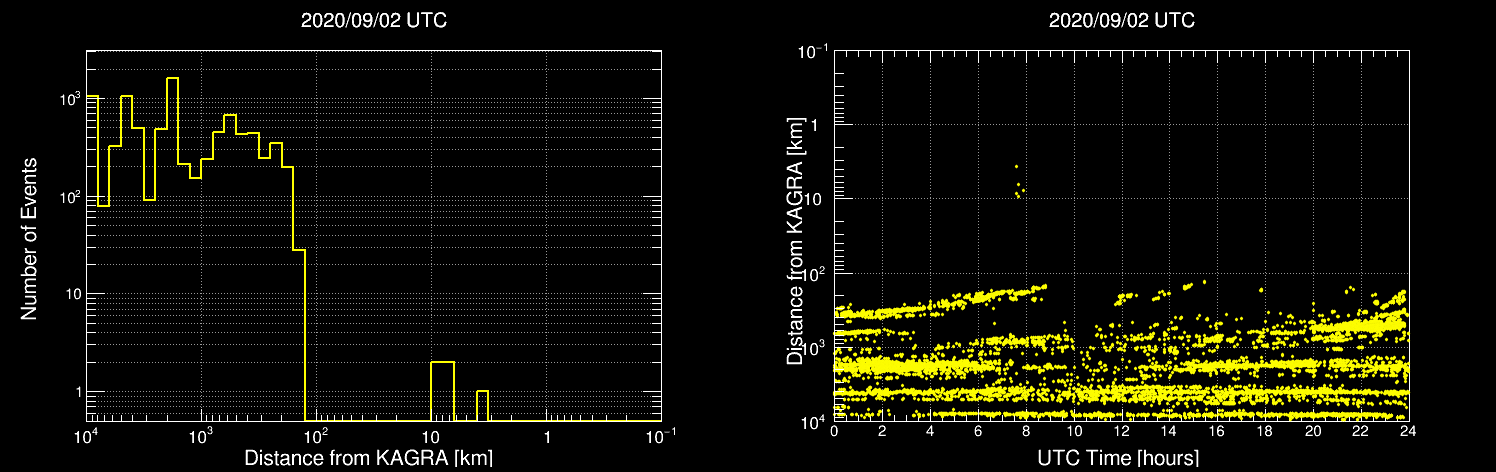Click the tallest histogram bin above 10^3 events
Viewport: 1496px width, 472px height.
(x=172, y=249)
